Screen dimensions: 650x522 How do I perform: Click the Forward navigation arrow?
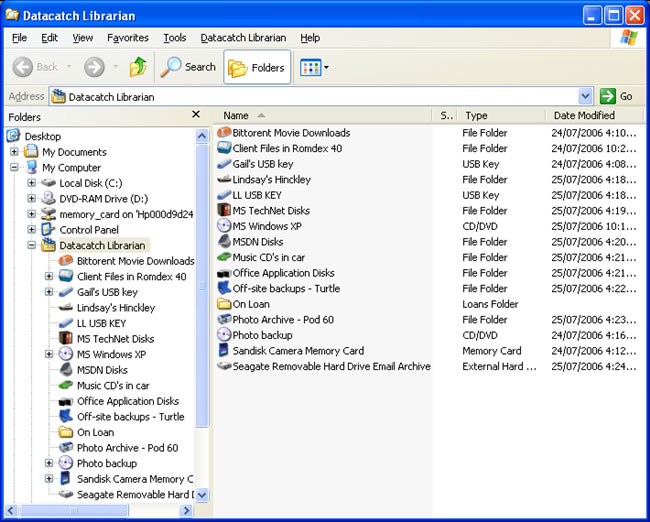click(x=94, y=67)
